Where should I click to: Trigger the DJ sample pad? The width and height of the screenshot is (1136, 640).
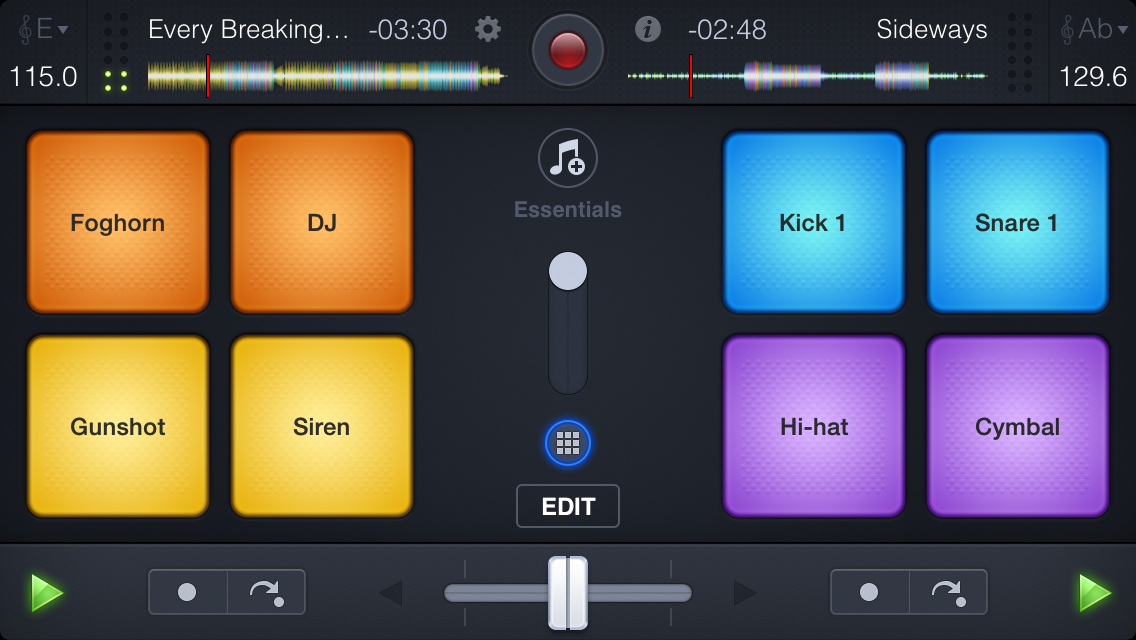pyautogui.click(x=322, y=223)
